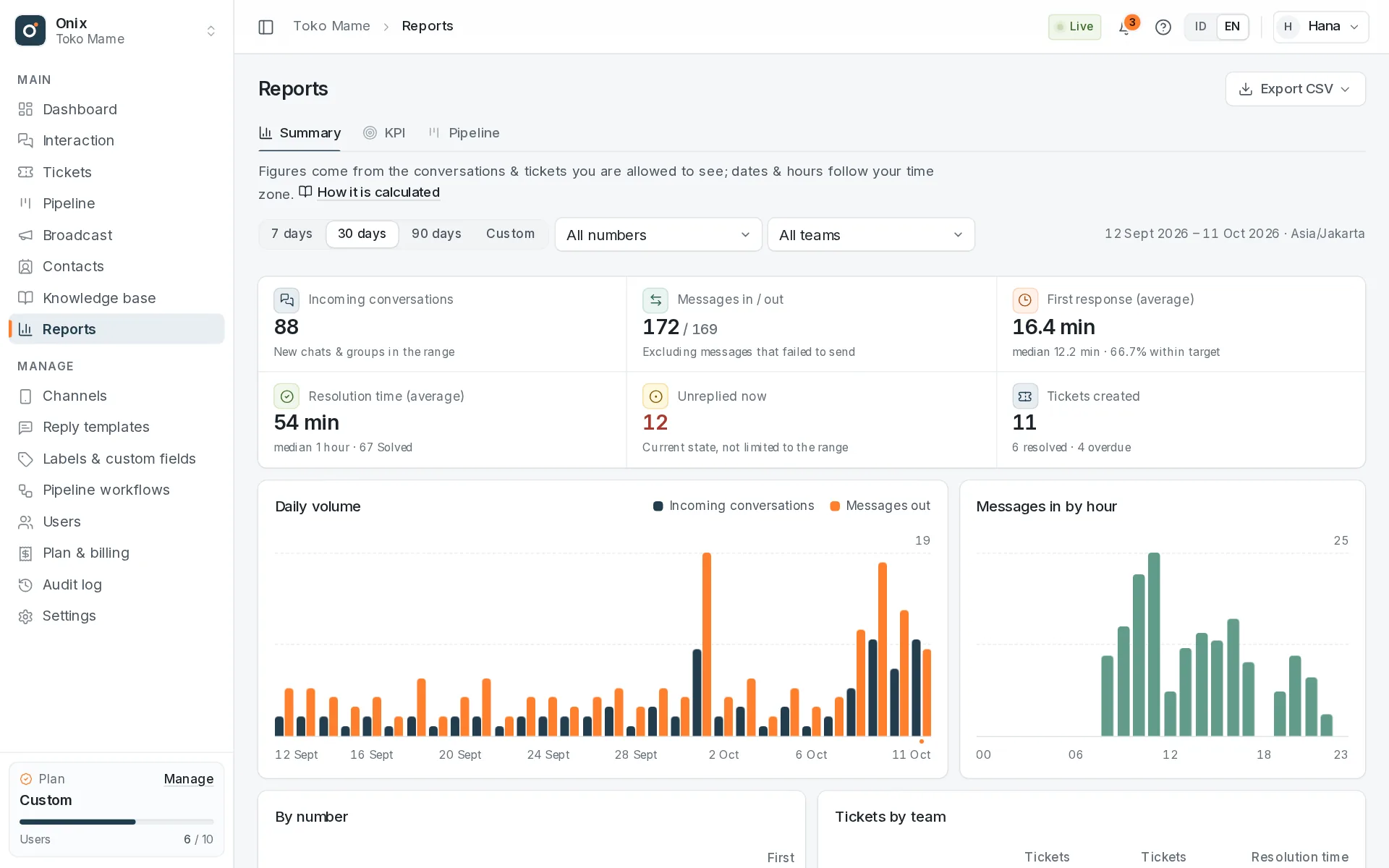Open Reports in the sidebar
This screenshot has height=868, width=1389.
(116, 329)
